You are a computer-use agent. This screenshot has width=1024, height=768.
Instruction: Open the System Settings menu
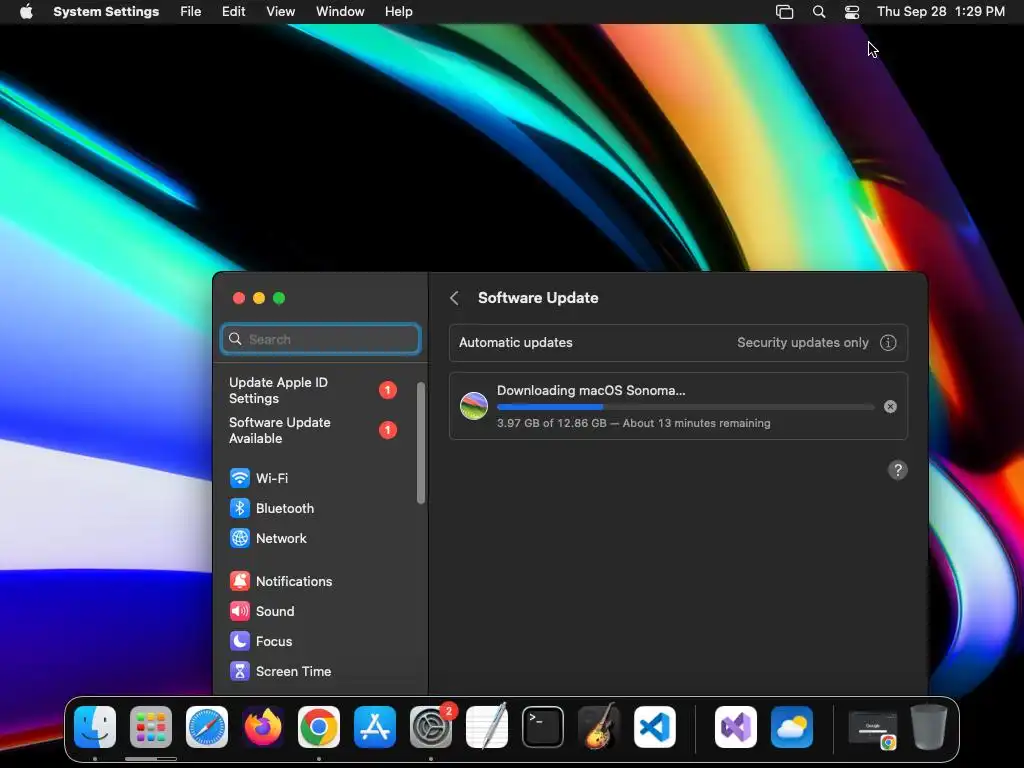(x=106, y=12)
